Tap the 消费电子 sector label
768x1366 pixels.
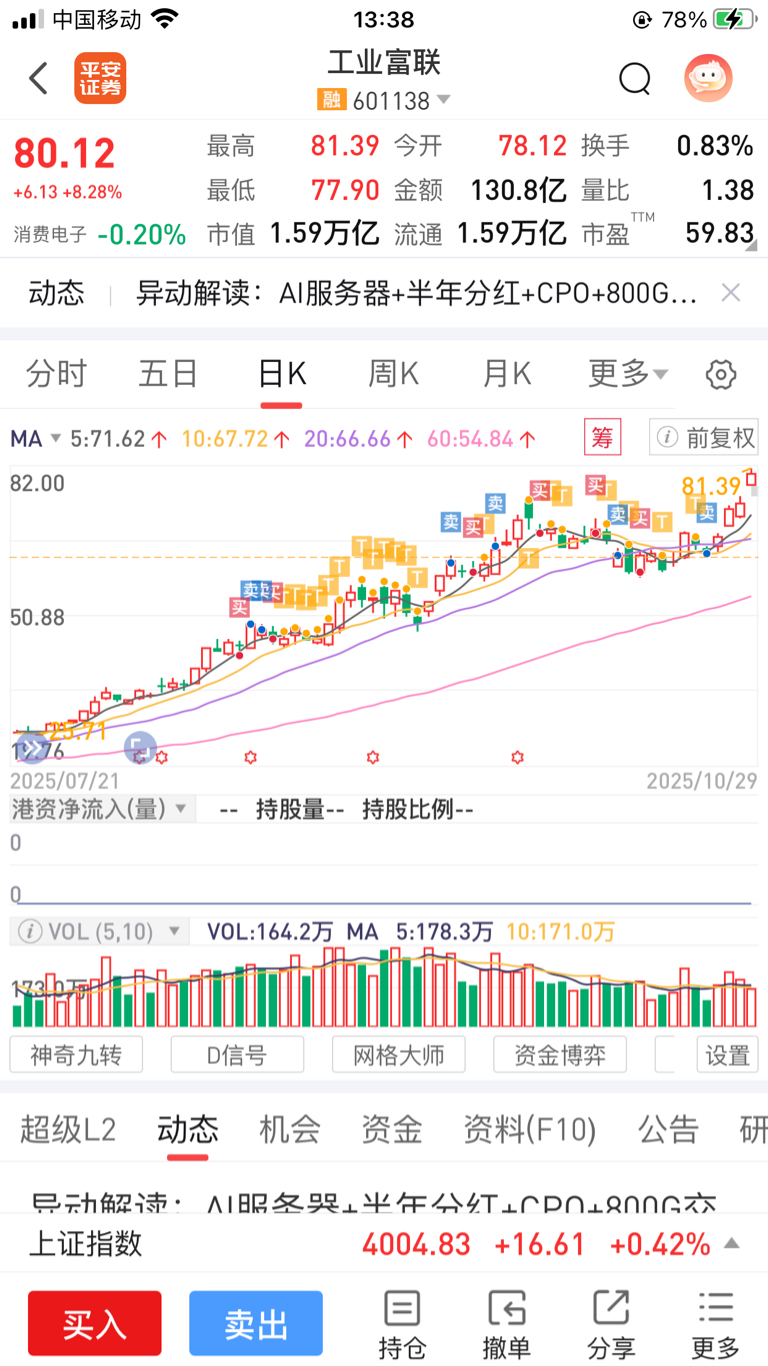click(52, 235)
